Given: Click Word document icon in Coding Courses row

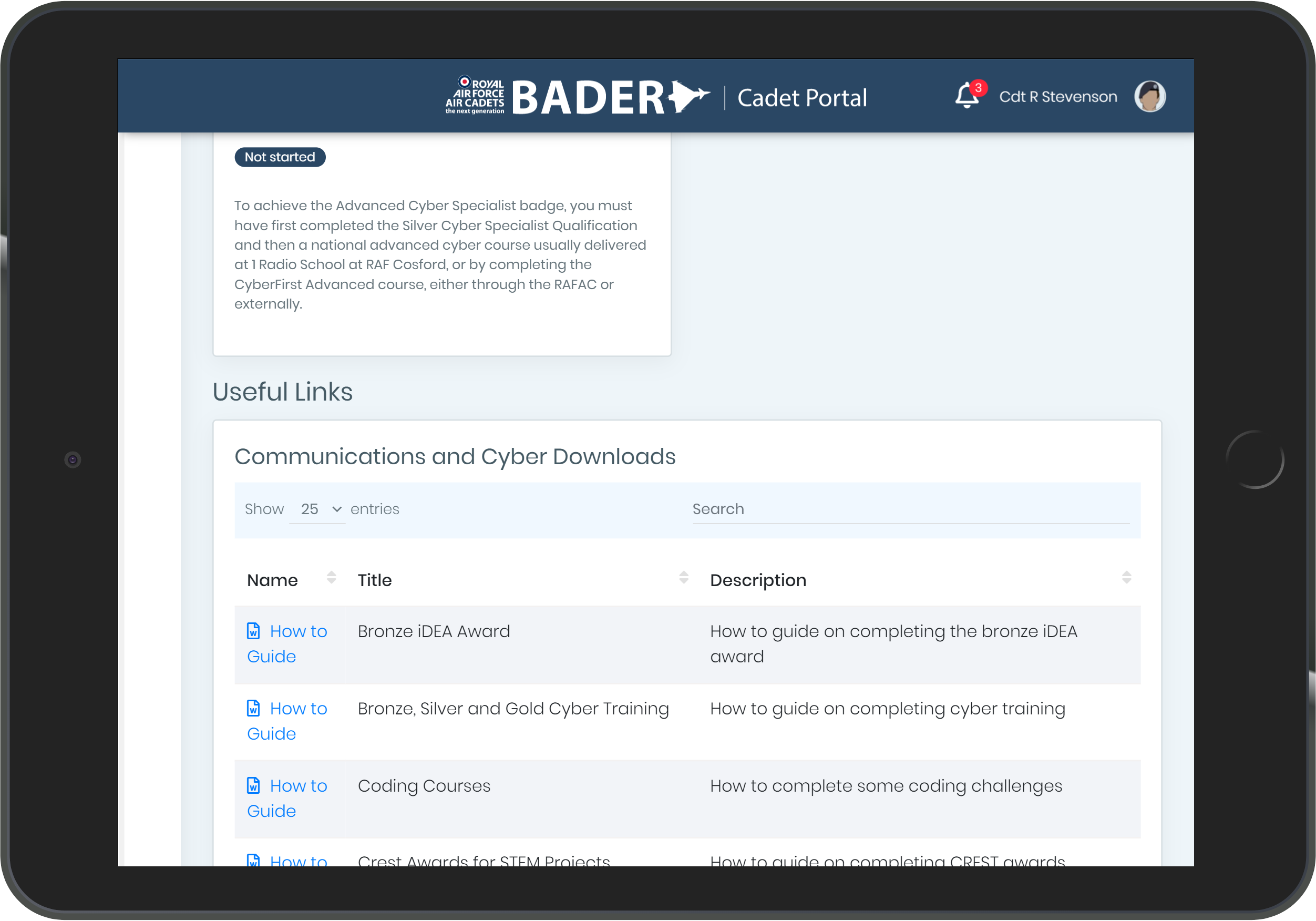Looking at the screenshot, I should 253,786.
